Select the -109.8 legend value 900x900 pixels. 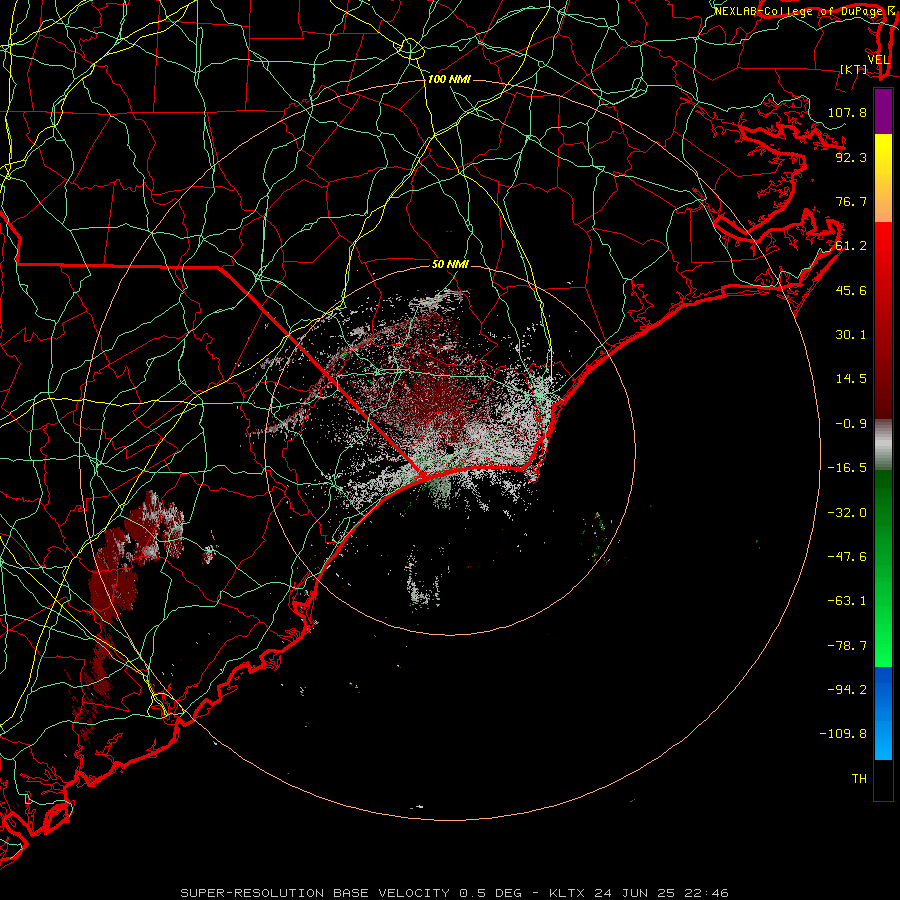coord(843,734)
